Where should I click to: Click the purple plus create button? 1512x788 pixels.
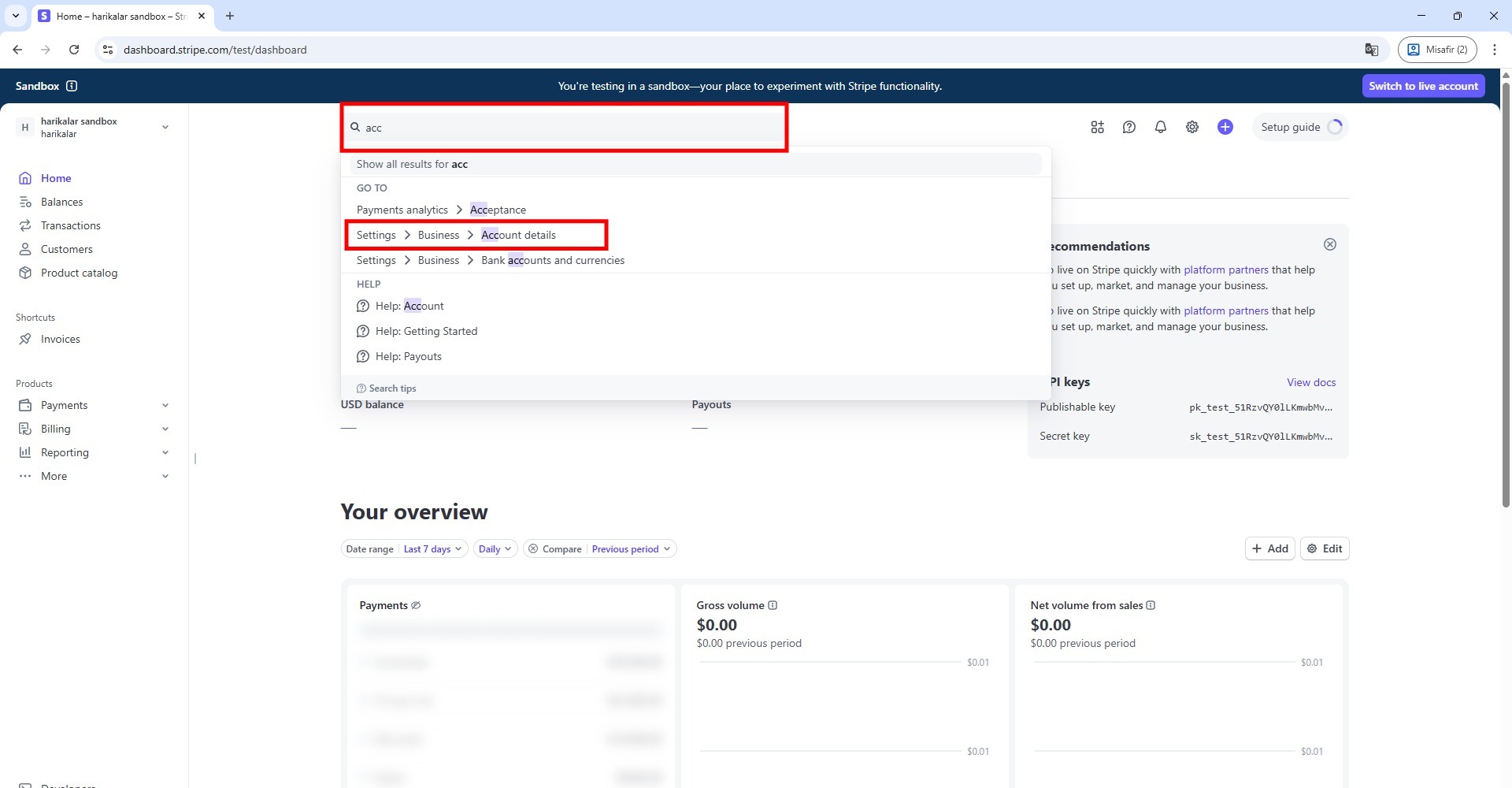point(1225,127)
